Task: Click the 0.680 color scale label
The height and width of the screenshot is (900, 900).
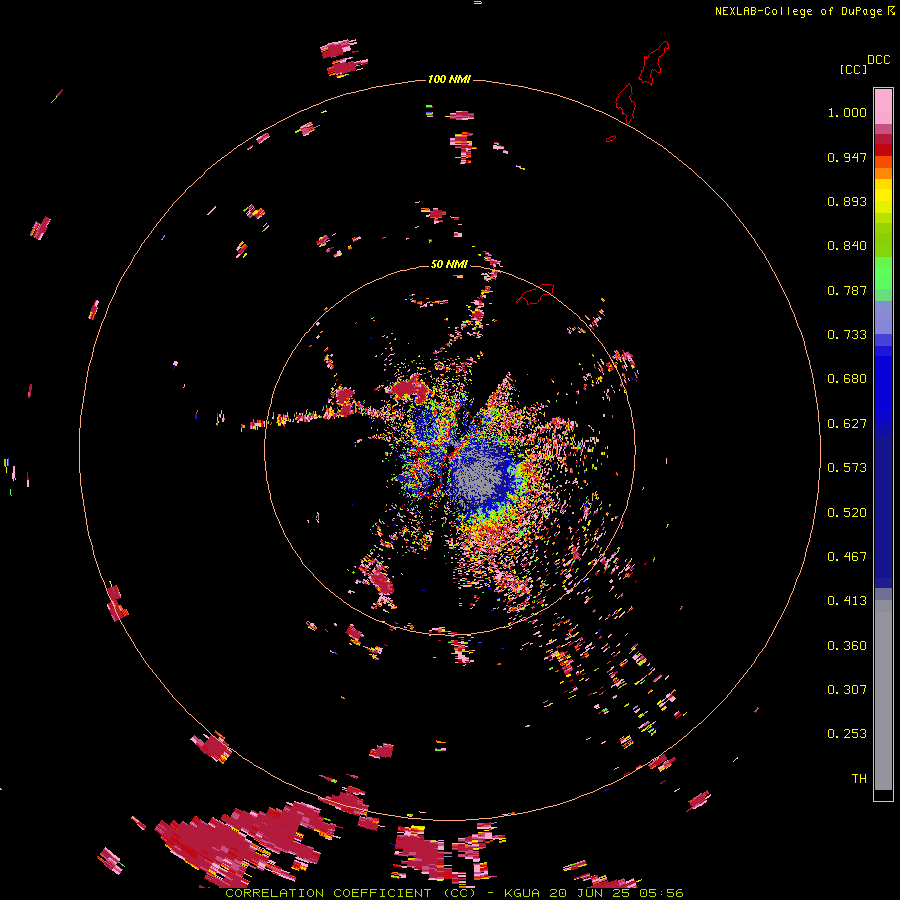Action: point(847,379)
